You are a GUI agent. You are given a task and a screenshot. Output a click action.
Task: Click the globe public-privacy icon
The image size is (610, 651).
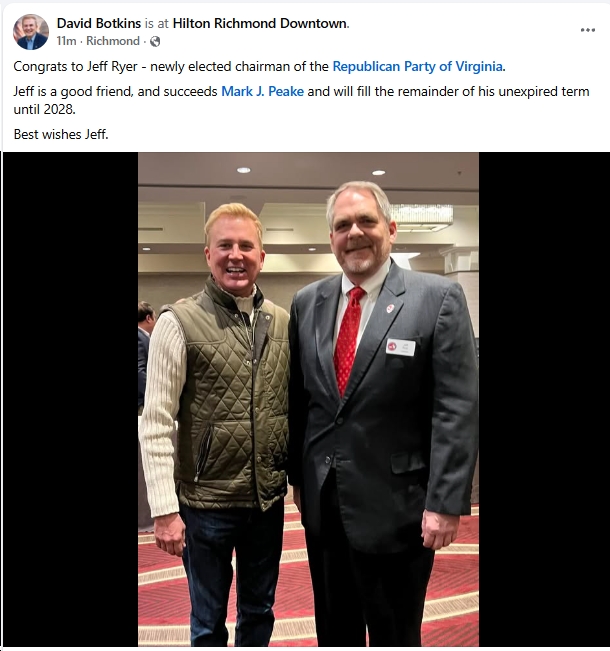[155, 42]
